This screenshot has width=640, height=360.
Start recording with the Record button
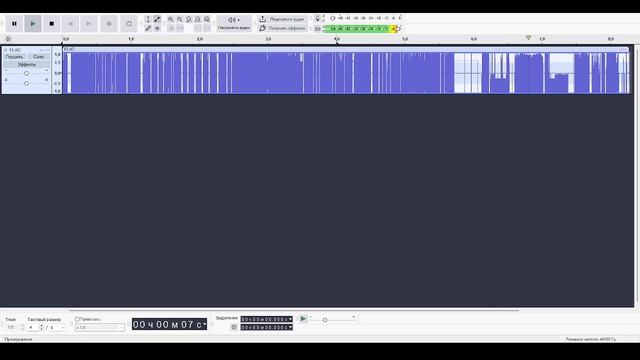coord(109,24)
